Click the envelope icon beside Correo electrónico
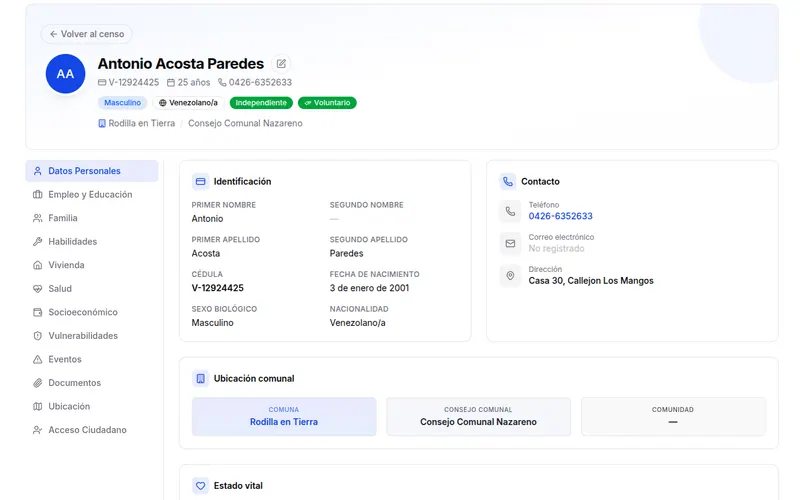Viewport: 800px width, 500px height. pos(510,243)
